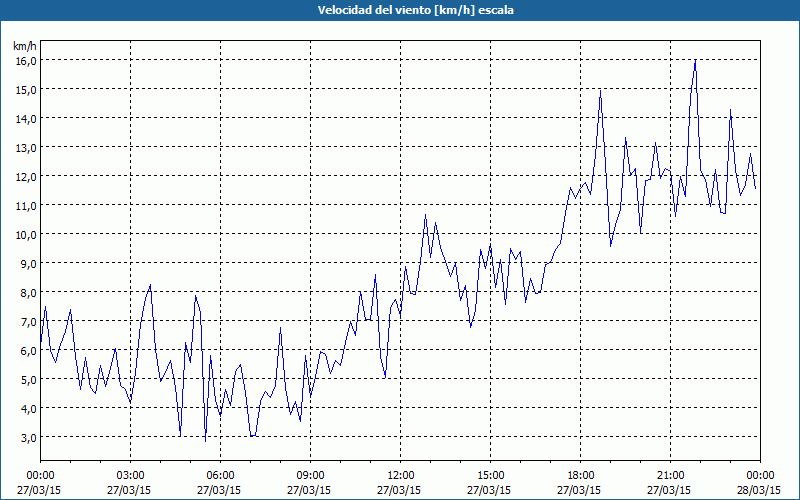Select the 13,0 y-axis label
800x500 pixels.
tap(26, 147)
